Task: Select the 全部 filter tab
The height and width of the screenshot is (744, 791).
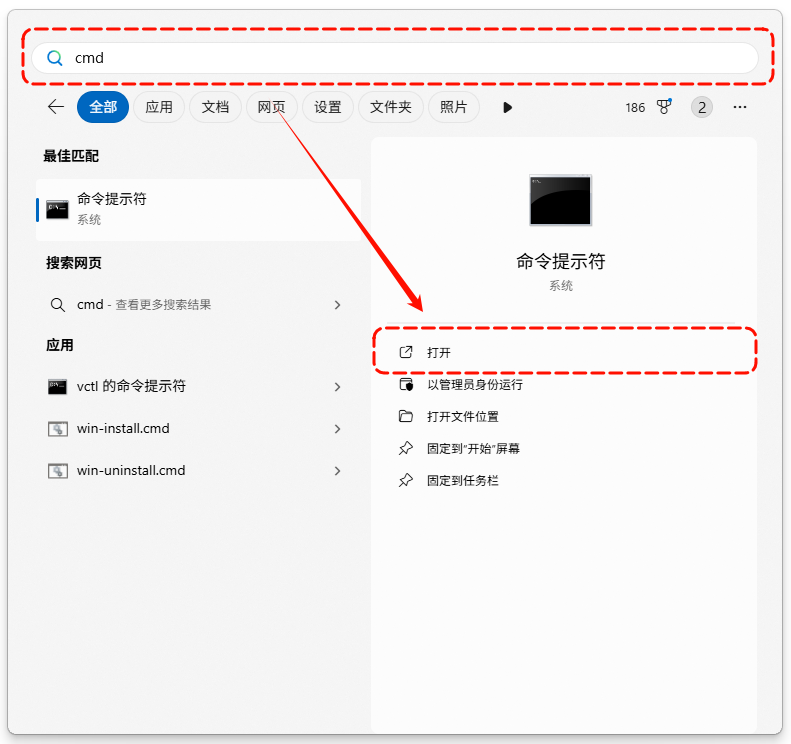Action: 103,107
